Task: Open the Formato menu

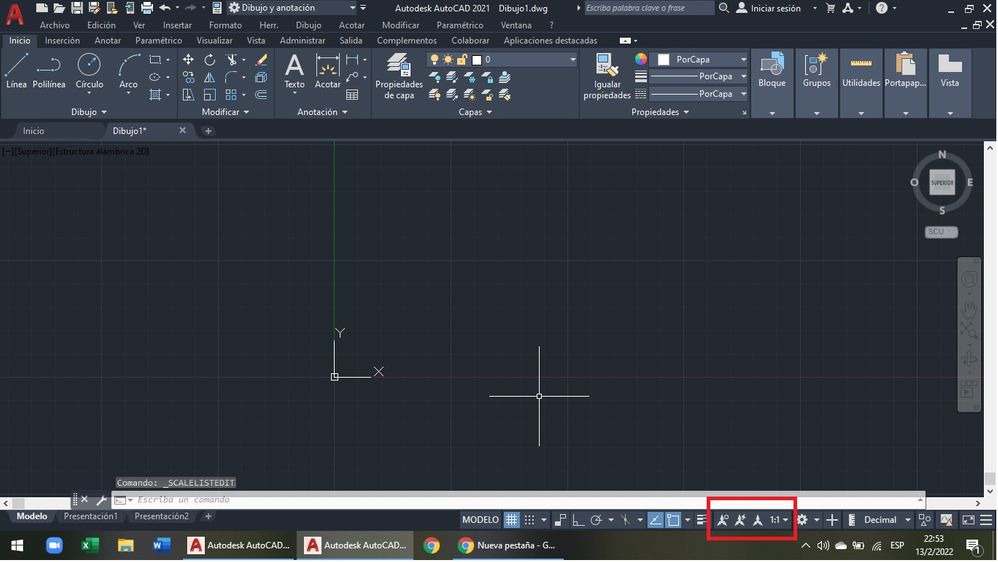Action: coord(225,25)
